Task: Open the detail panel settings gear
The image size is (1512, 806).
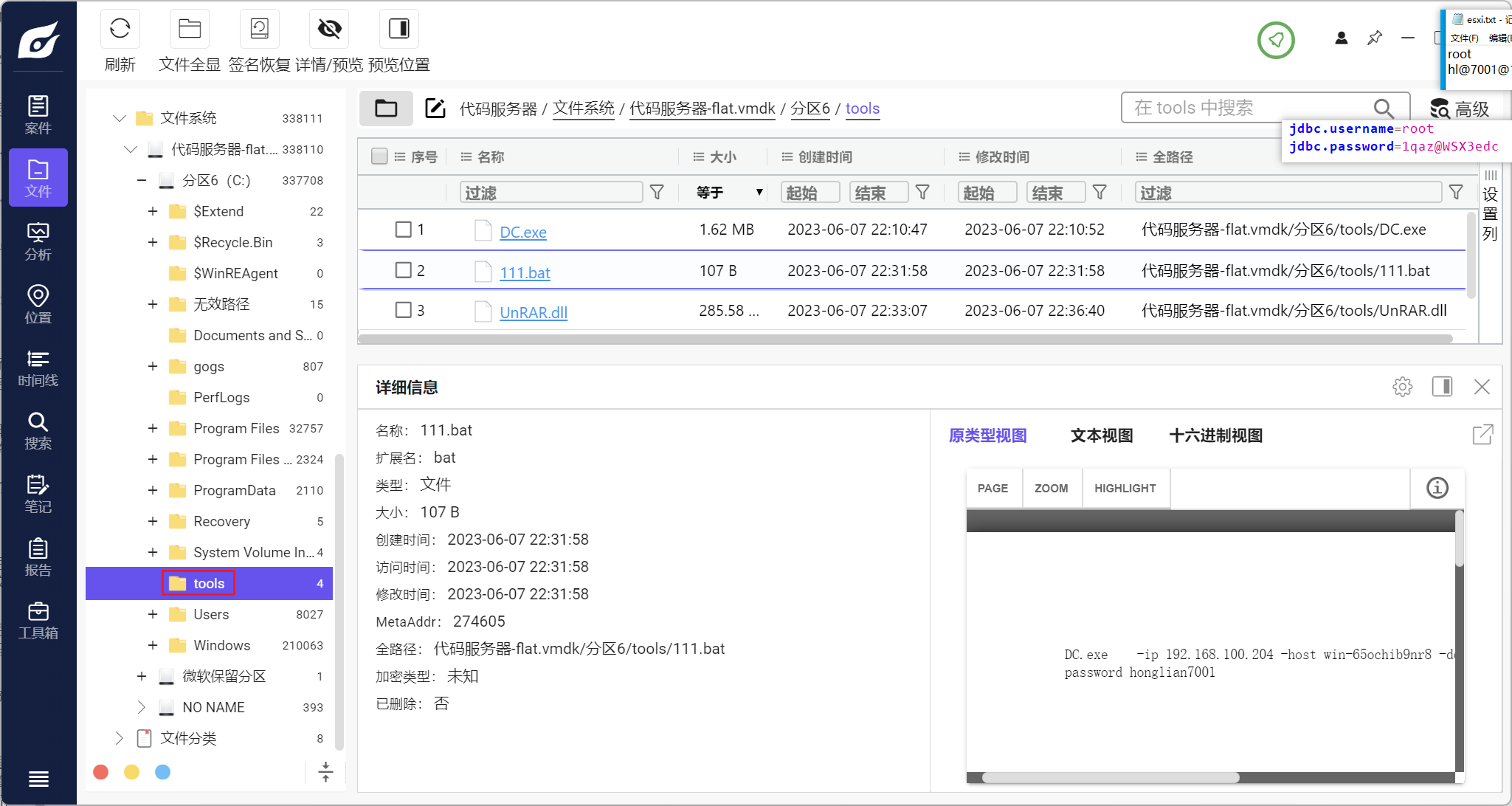Action: click(x=1402, y=387)
